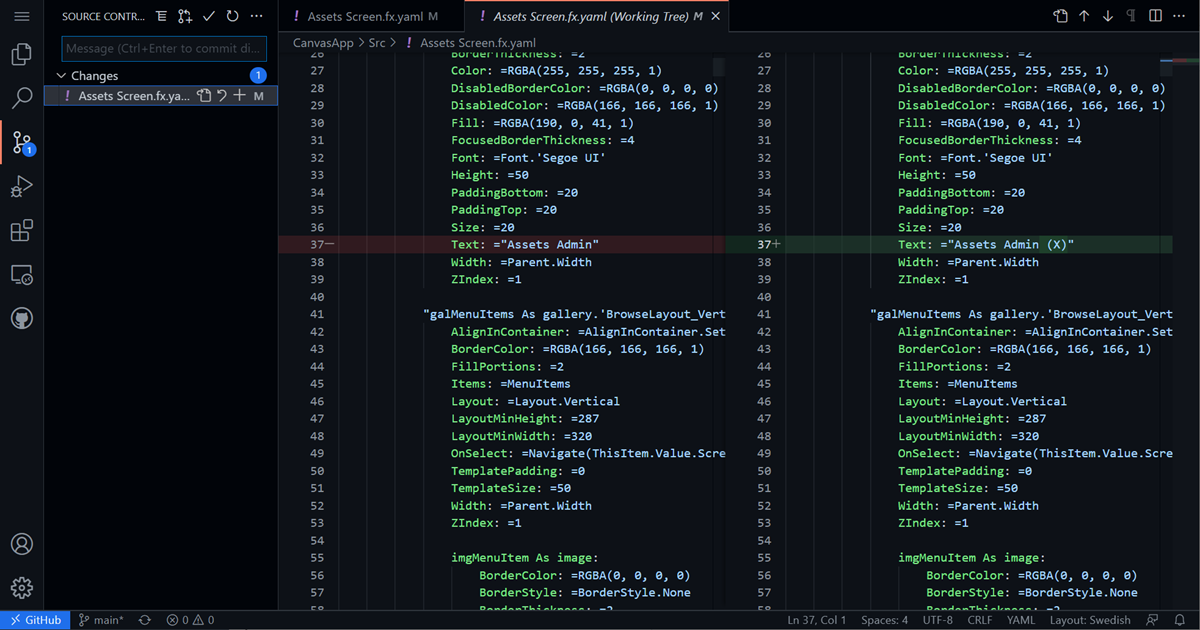
Task: Click left pane LayoutMinHeight: =287
Action: 525,419
